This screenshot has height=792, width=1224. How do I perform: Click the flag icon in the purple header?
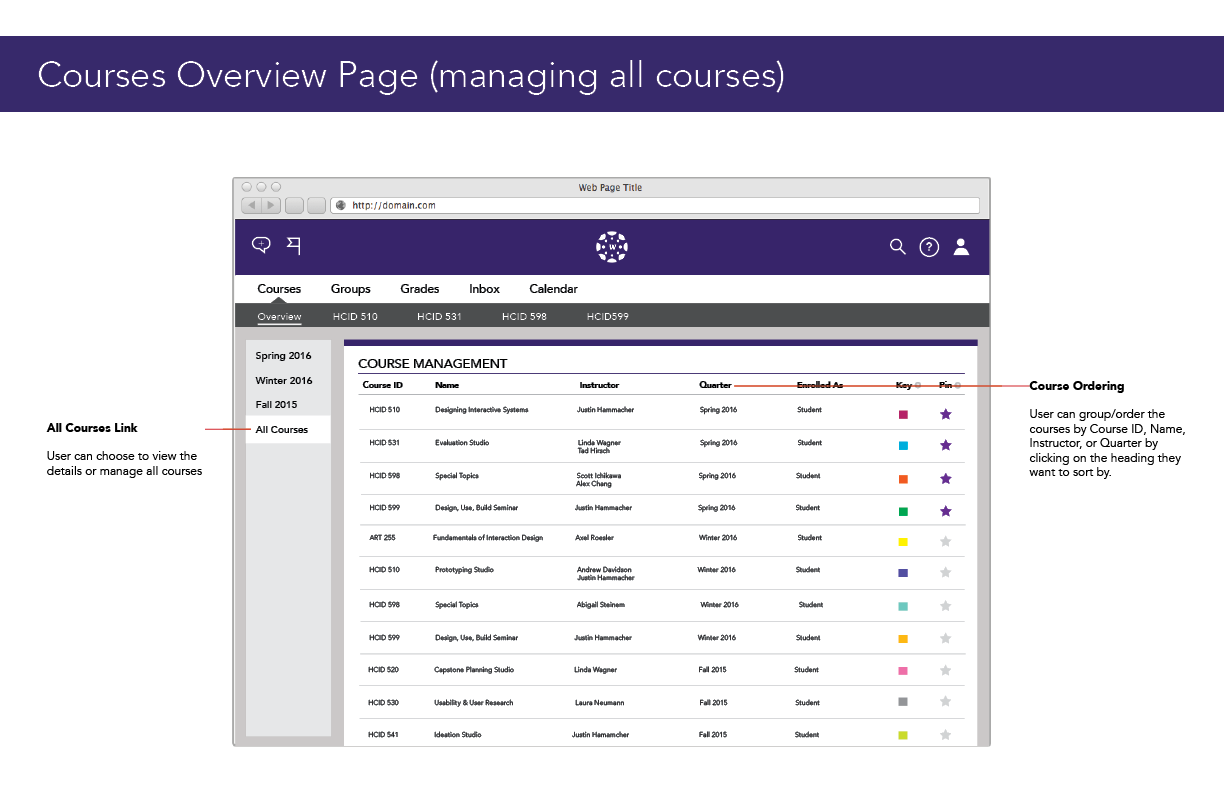click(294, 244)
